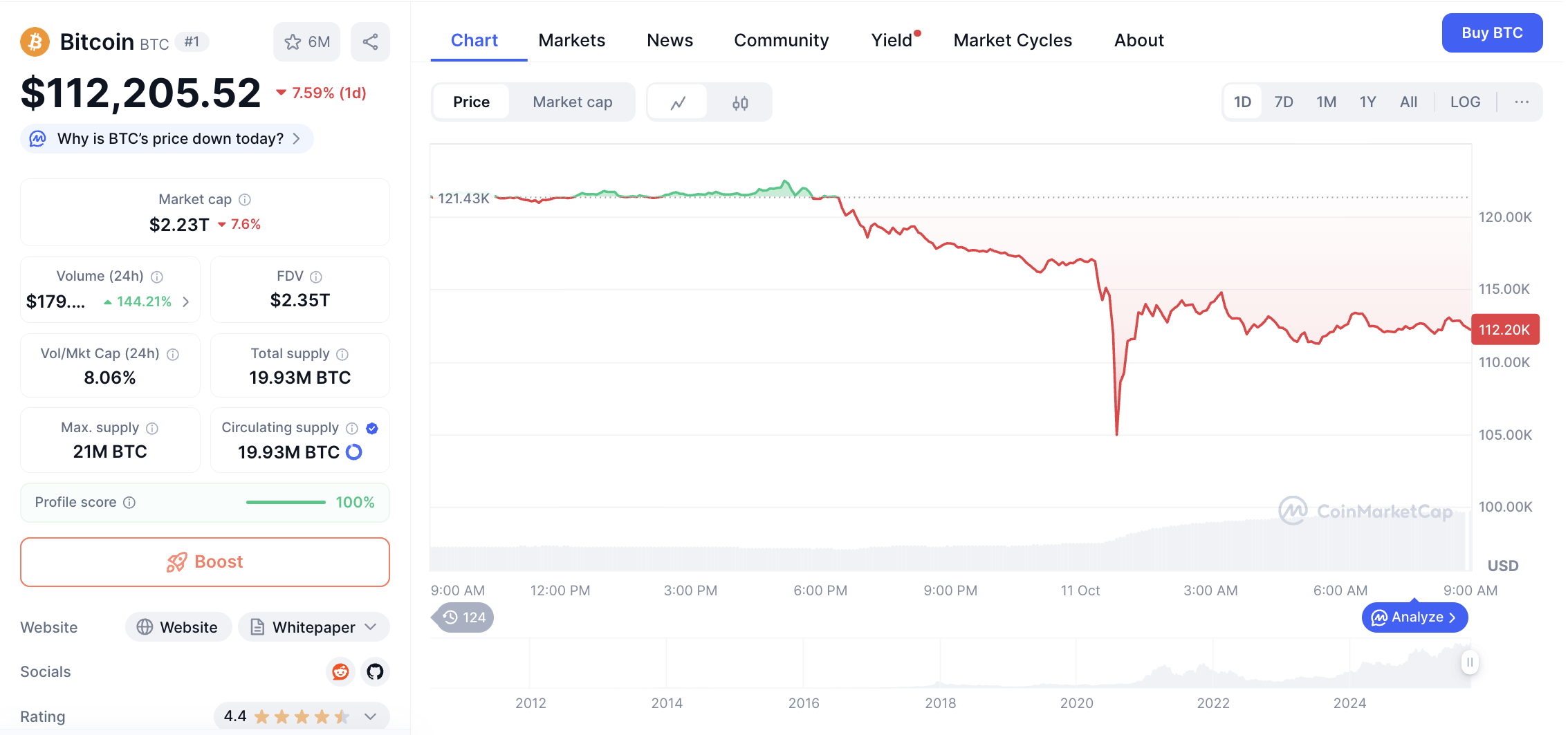Open the Markets tab

[x=571, y=41]
